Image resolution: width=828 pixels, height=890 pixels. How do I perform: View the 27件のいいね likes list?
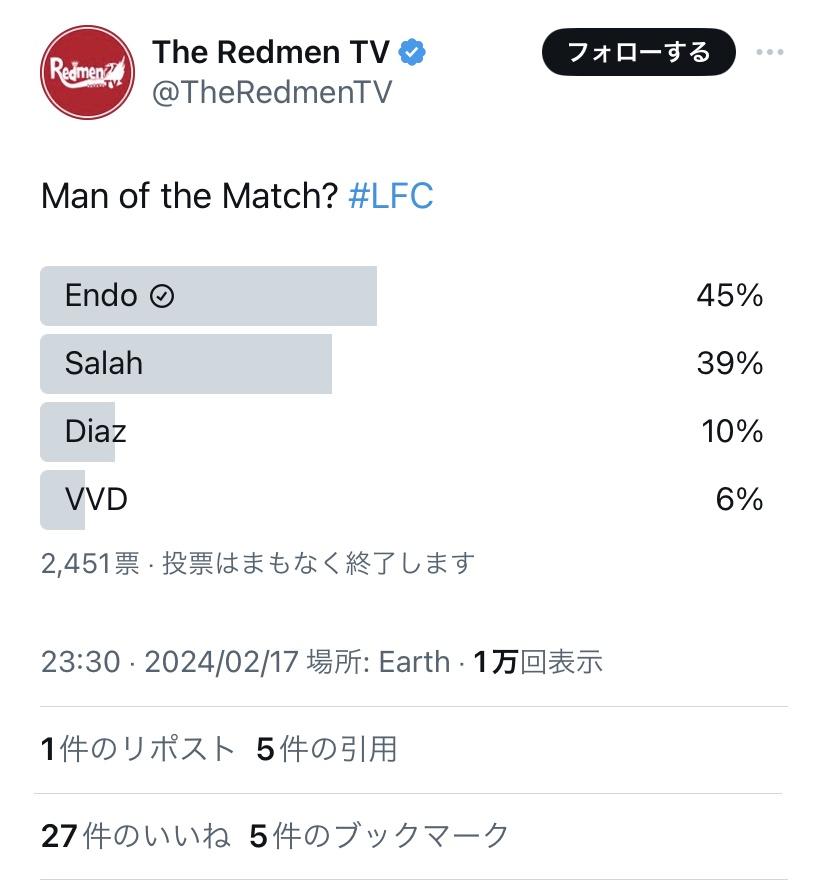coord(135,836)
